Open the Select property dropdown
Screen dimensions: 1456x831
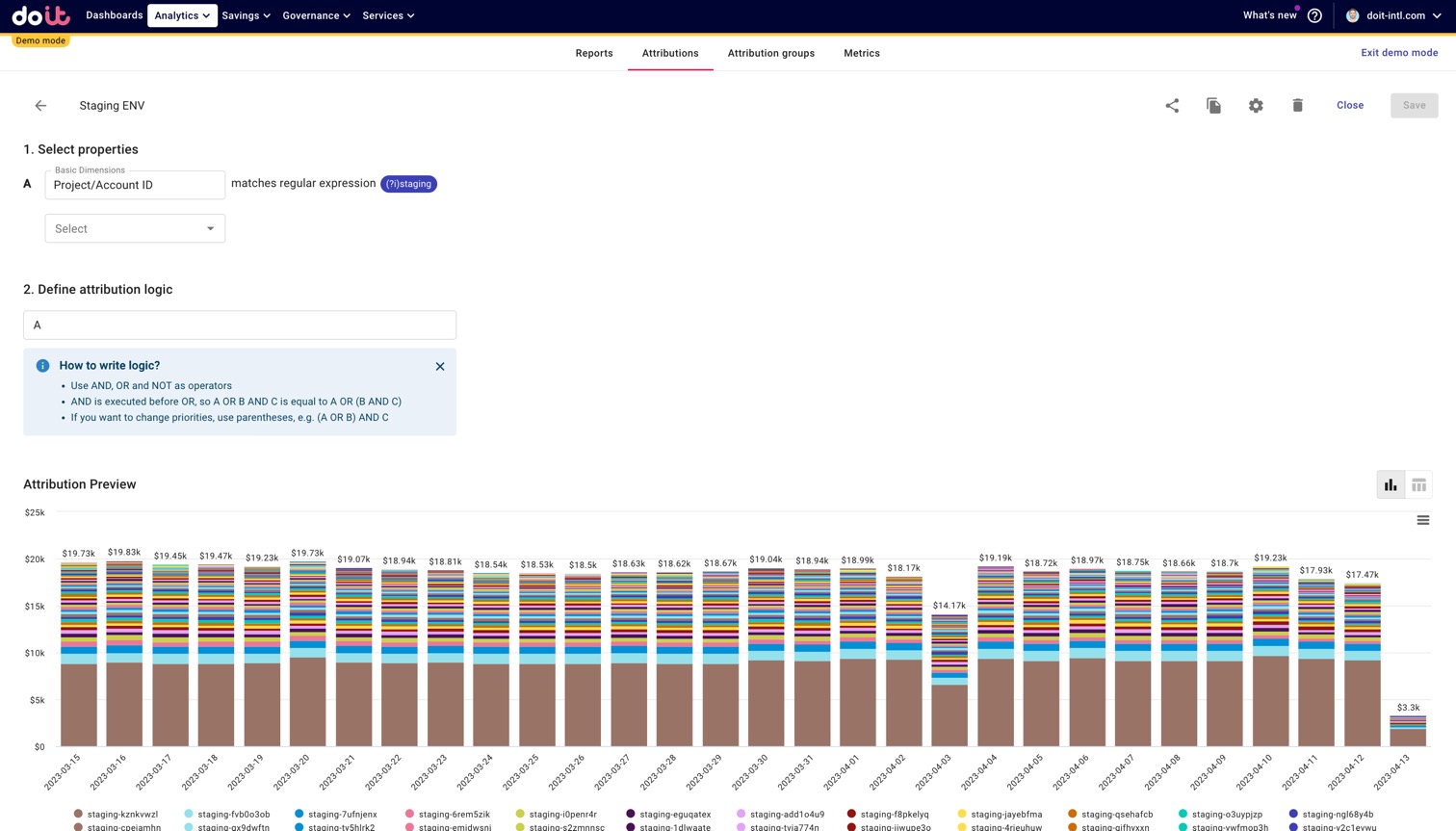(135, 228)
